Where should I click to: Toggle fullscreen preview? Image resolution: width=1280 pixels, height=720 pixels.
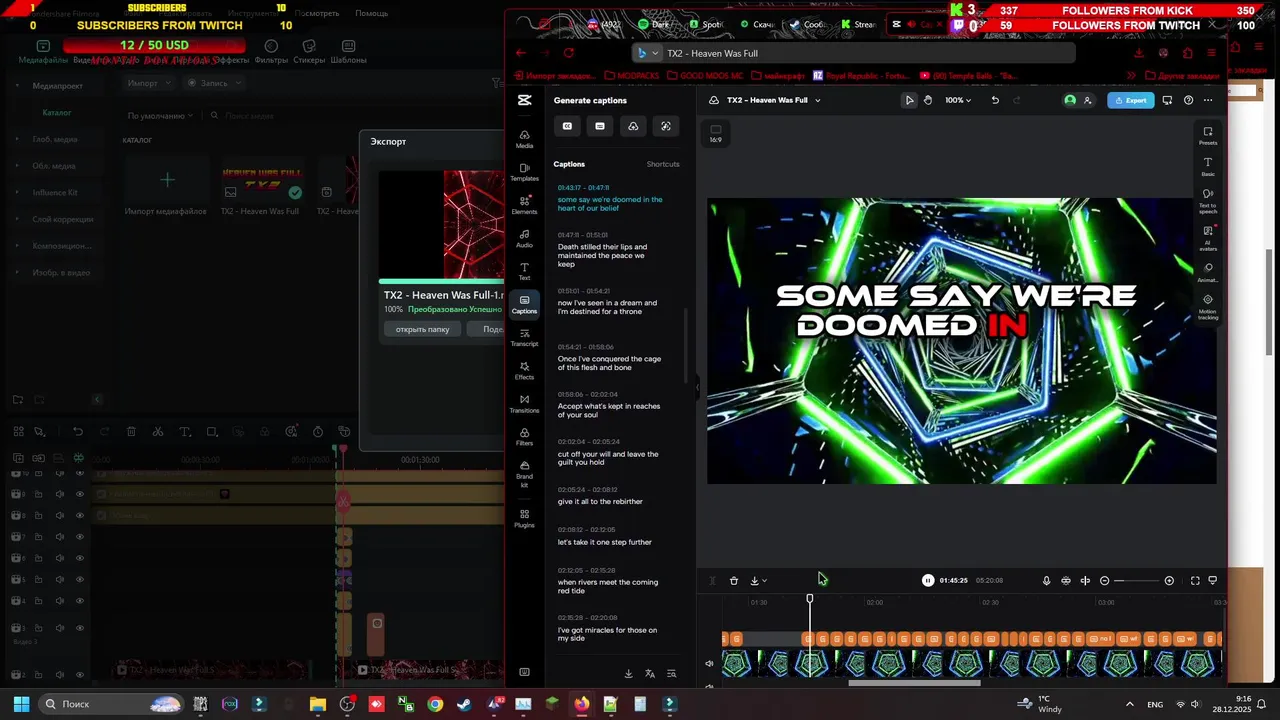(x=1195, y=581)
